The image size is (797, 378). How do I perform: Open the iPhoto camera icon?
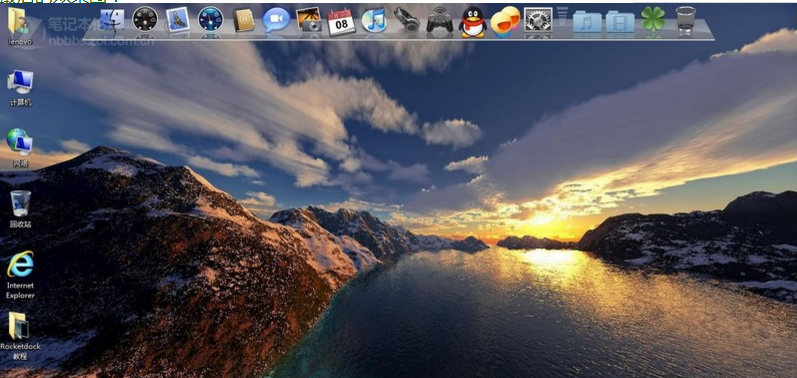pos(309,20)
